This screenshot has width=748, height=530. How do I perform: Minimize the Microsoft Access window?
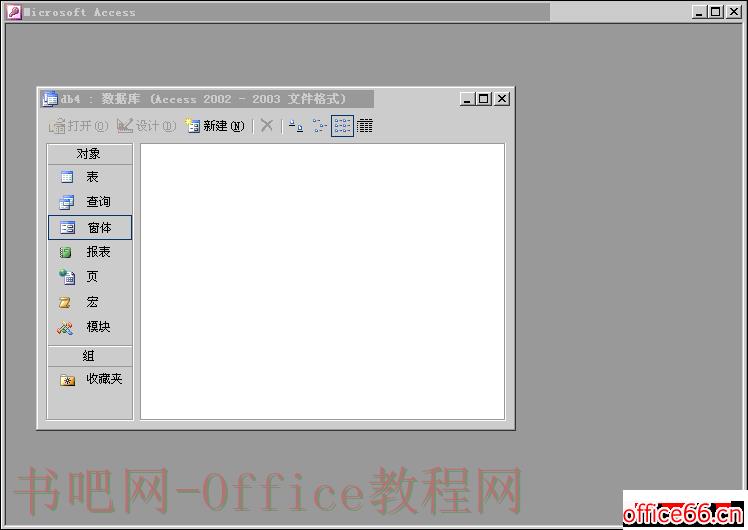coord(699,12)
